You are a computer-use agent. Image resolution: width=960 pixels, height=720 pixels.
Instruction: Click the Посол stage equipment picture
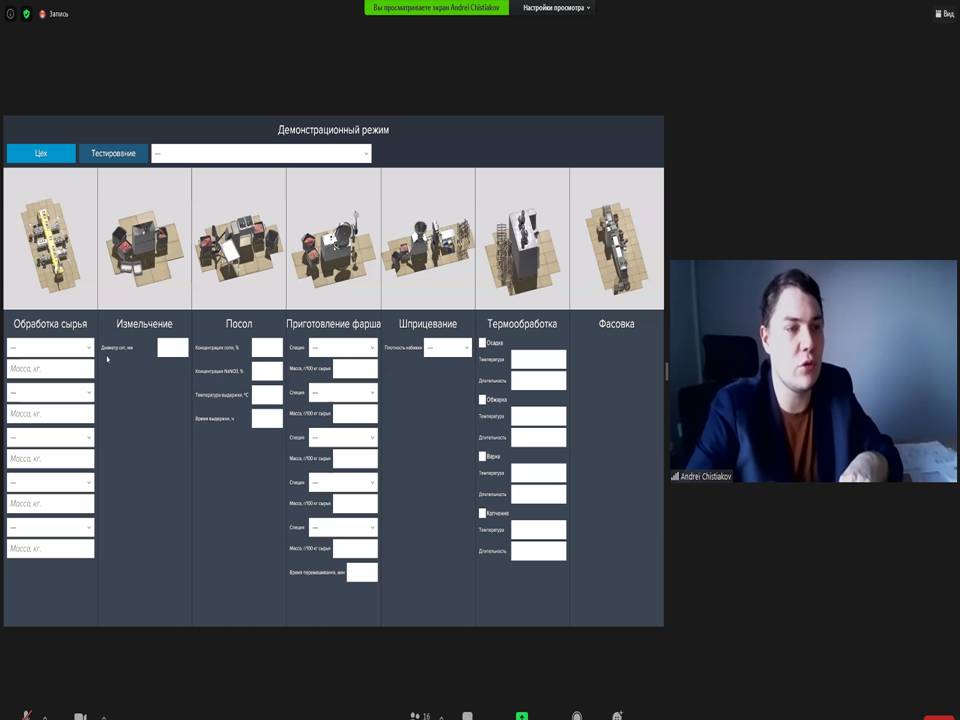click(x=238, y=239)
